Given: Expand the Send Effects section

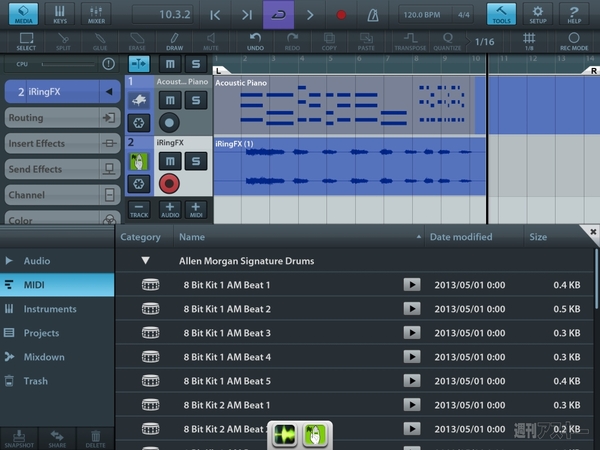Looking at the screenshot, I should (x=62, y=169).
